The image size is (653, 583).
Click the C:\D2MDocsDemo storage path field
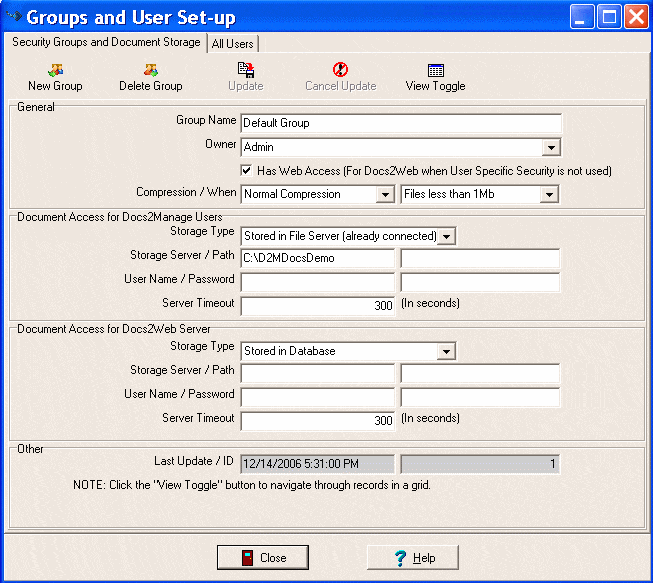pos(317,259)
